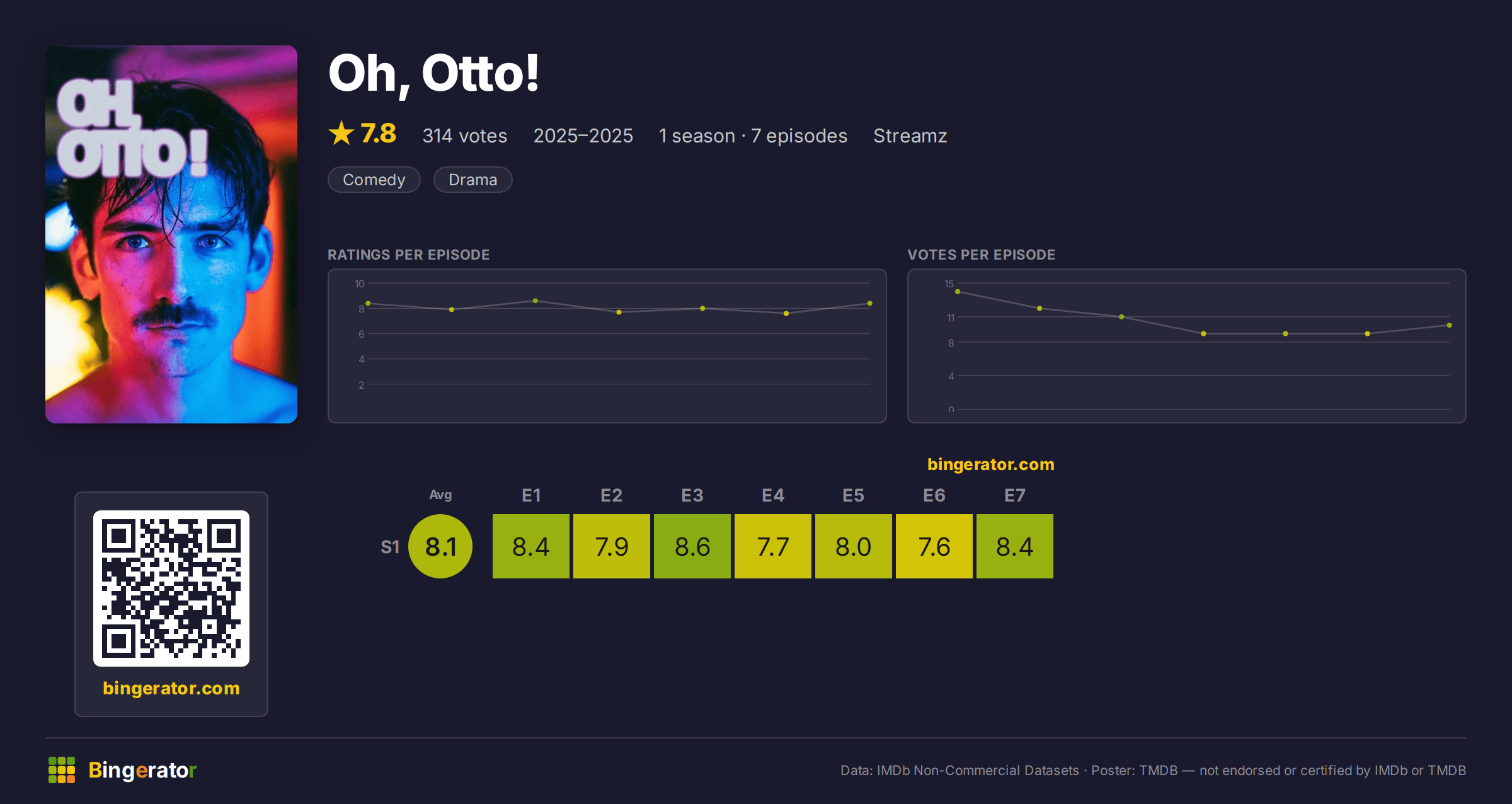Select the E1 tile rated 8.4
The width and height of the screenshot is (1512, 804).
pos(531,546)
